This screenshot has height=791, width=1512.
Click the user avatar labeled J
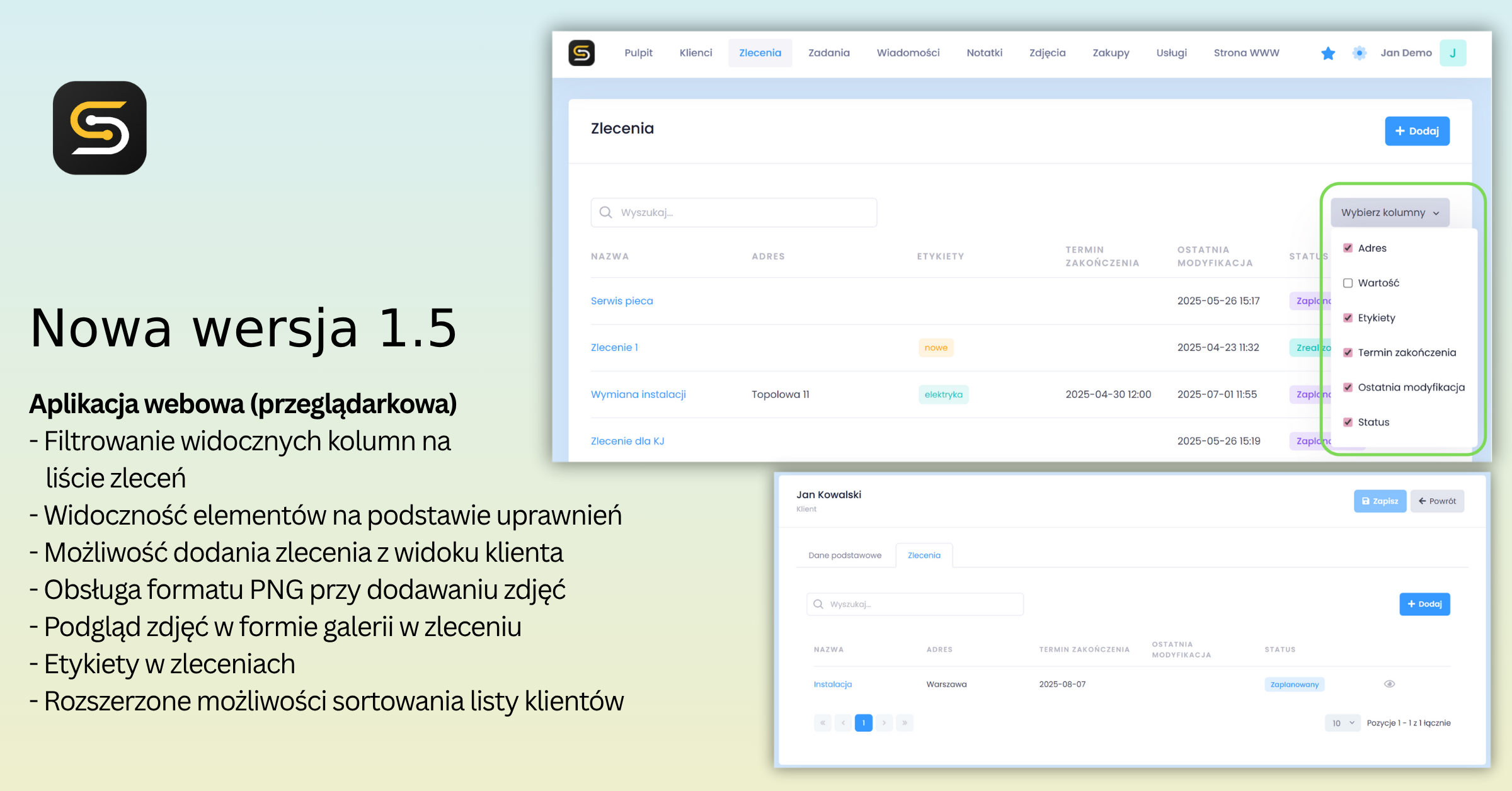(1453, 53)
